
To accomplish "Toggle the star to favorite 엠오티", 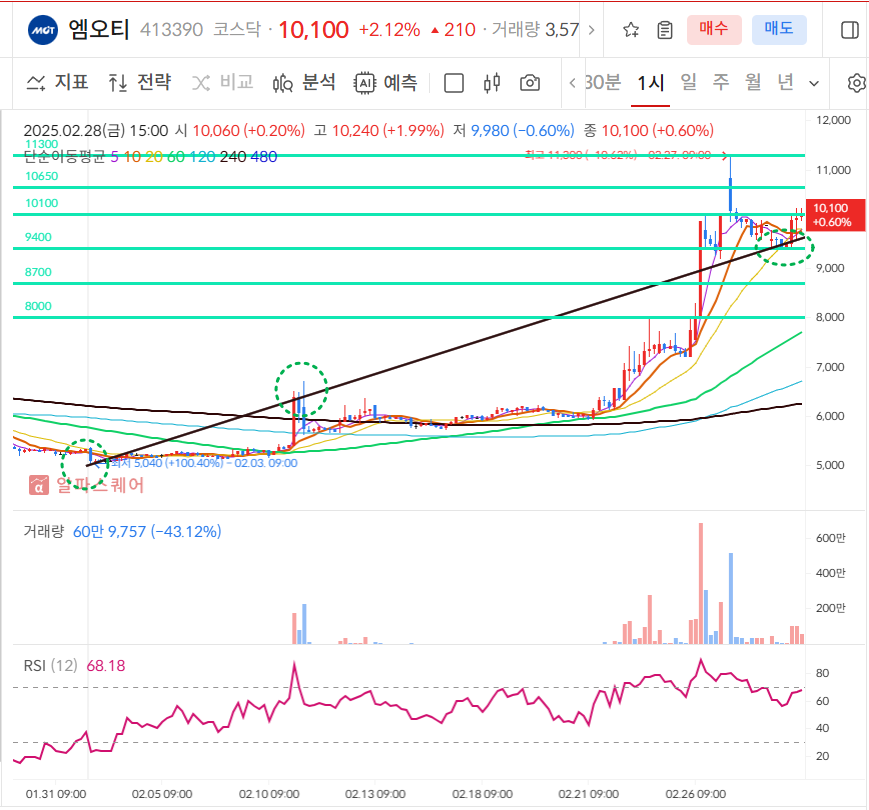I will point(630,30).
